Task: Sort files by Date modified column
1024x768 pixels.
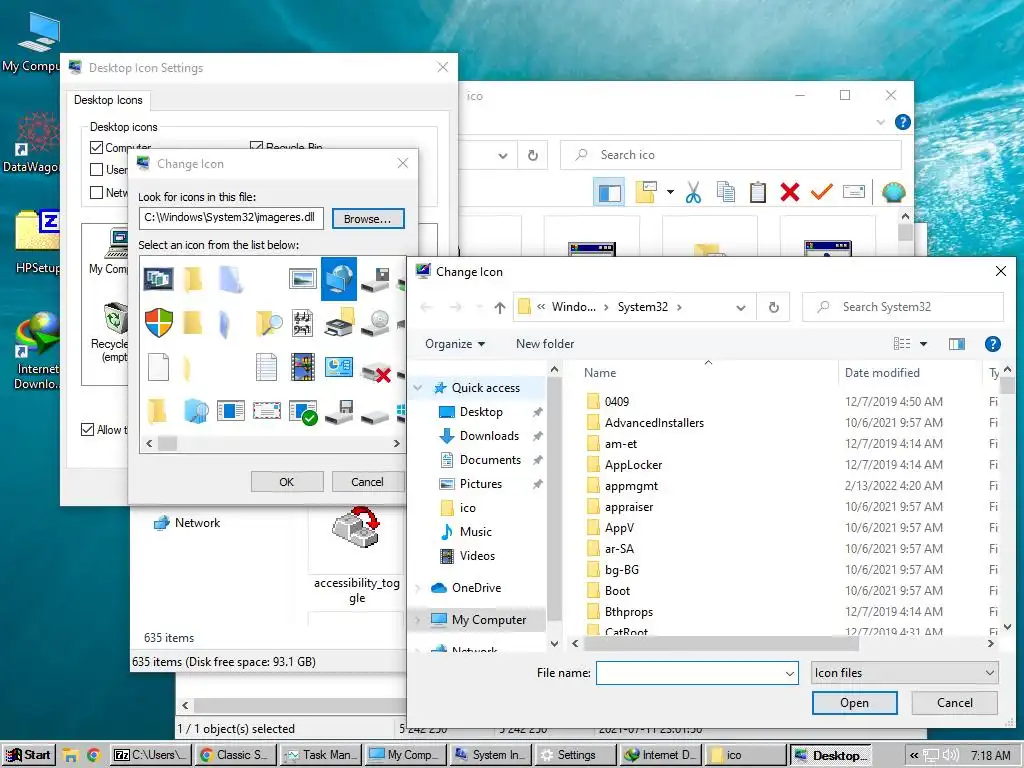Action: (882, 373)
